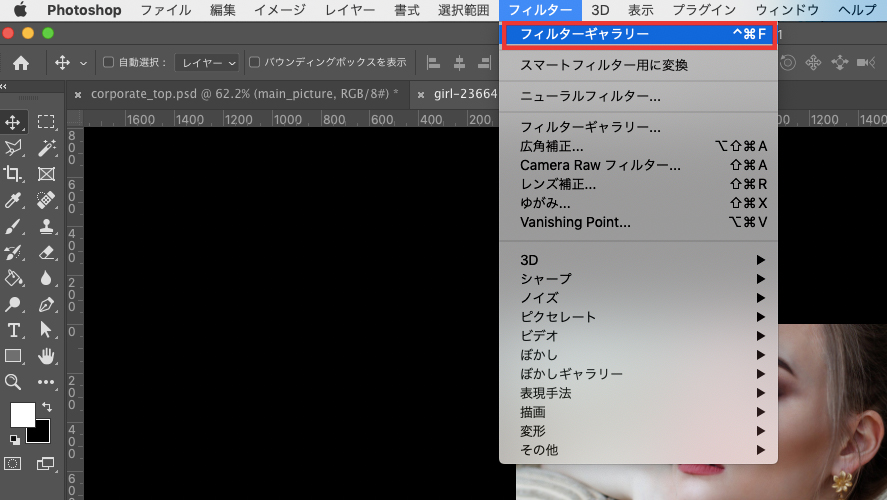Select the Frame tool

[46, 174]
